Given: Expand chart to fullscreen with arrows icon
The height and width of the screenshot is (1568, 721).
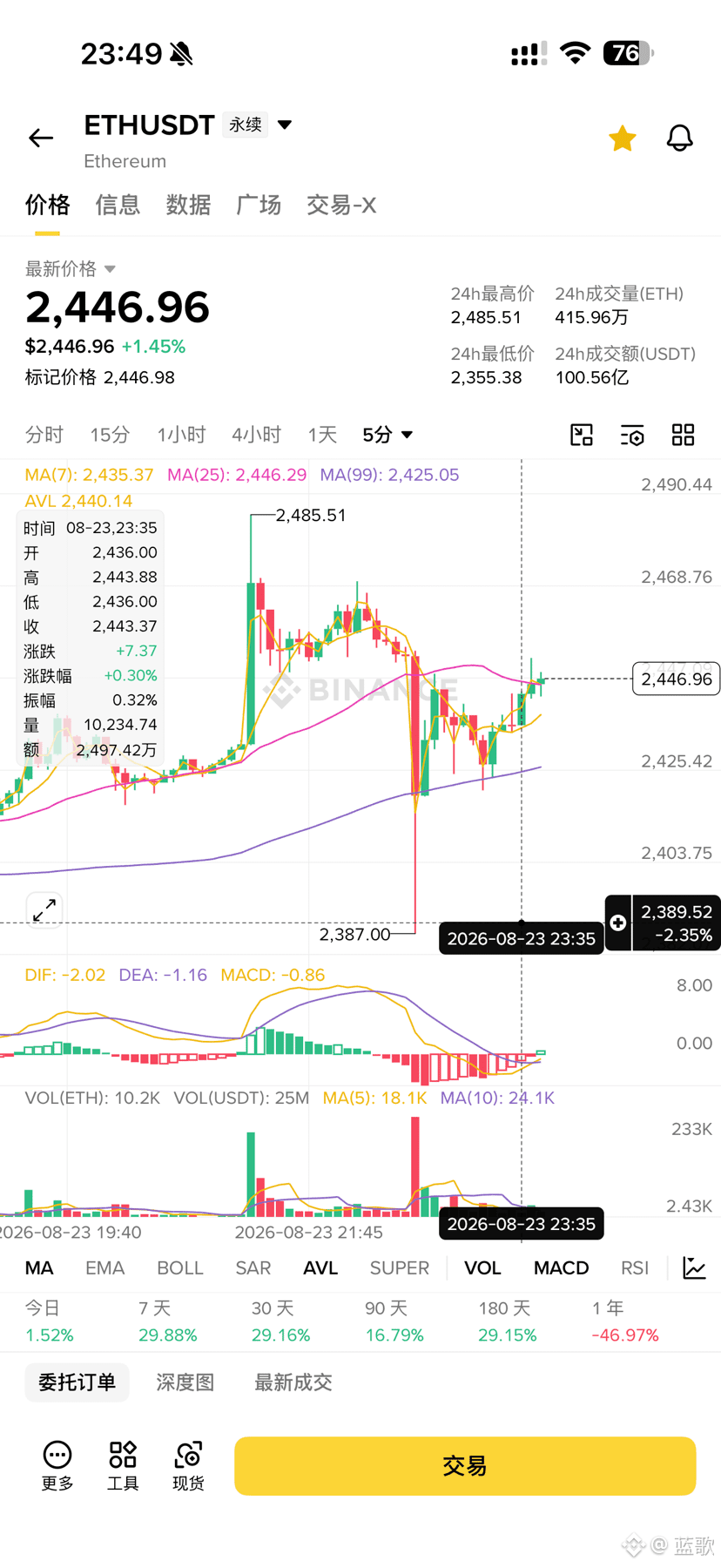Looking at the screenshot, I should (44, 910).
